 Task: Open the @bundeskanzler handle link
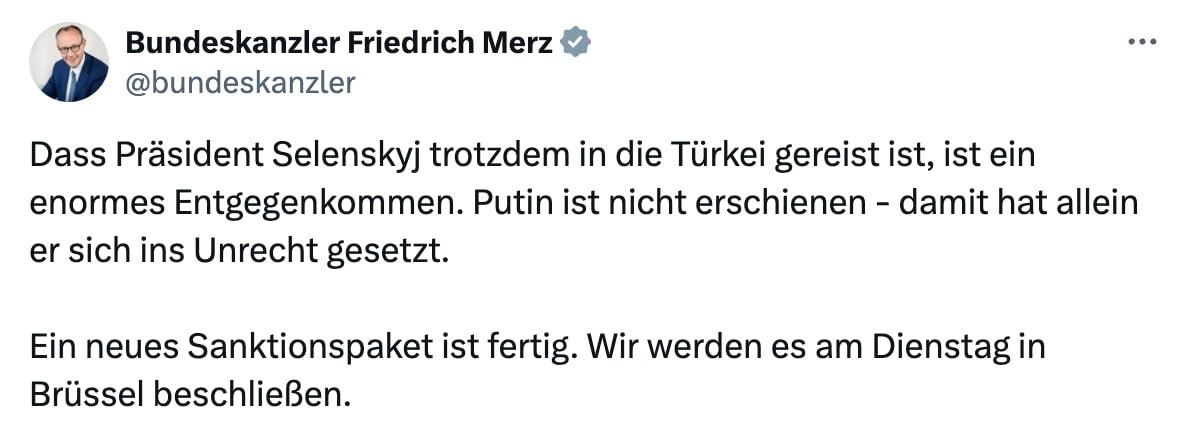(240, 82)
